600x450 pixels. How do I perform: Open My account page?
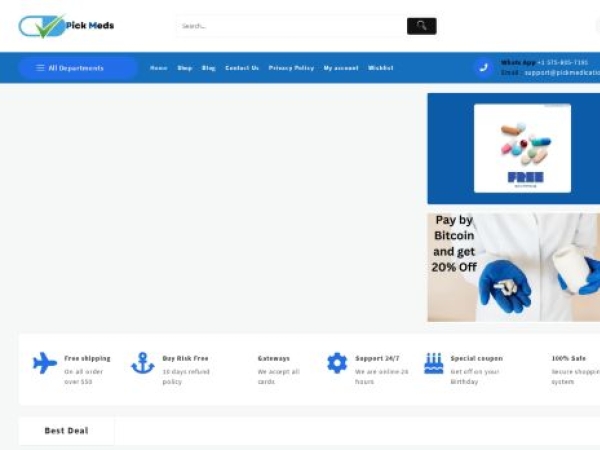pyautogui.click(x=341, y=68)
